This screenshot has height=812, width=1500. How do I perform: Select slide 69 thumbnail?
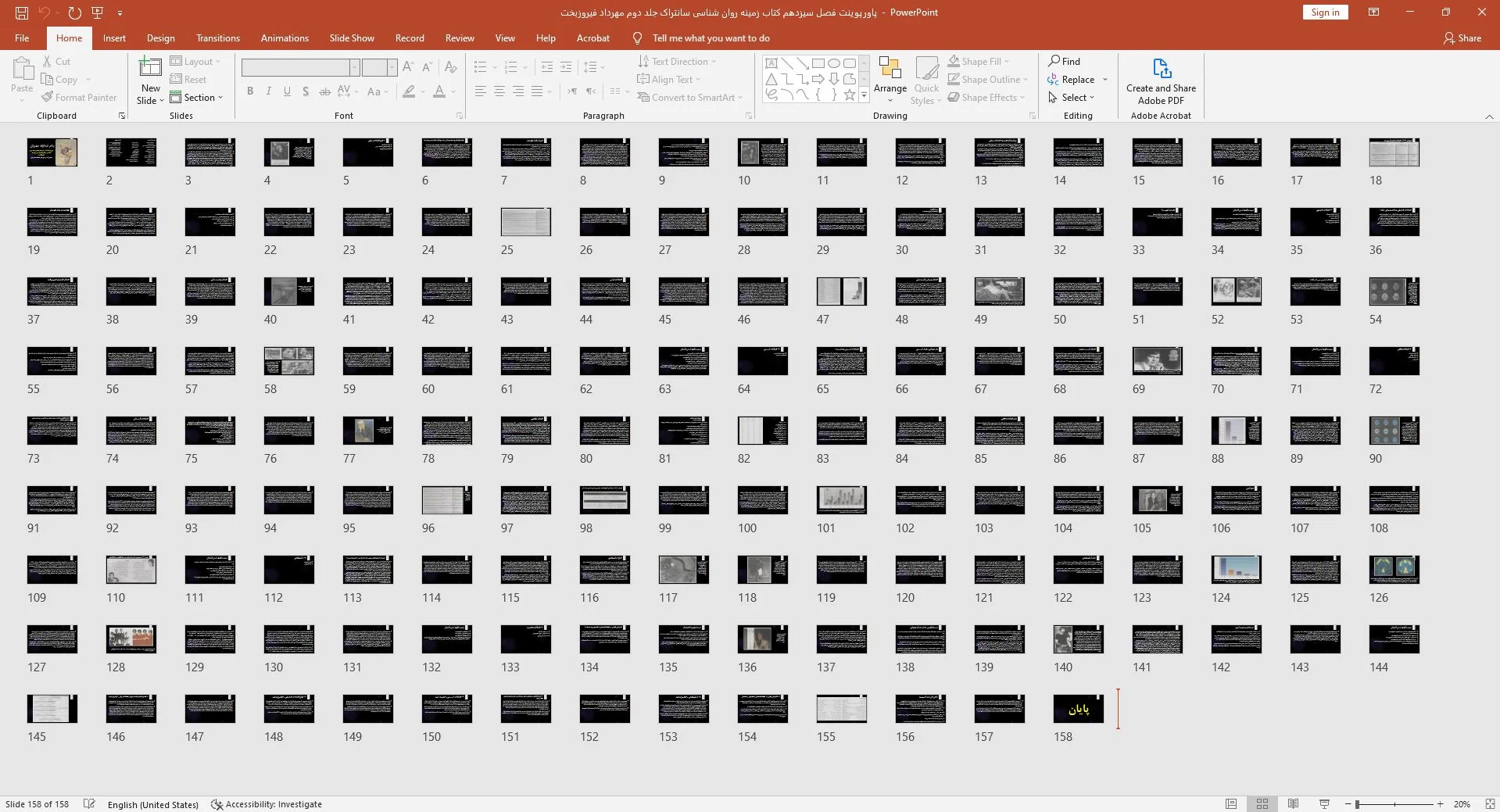[1158, 361]
